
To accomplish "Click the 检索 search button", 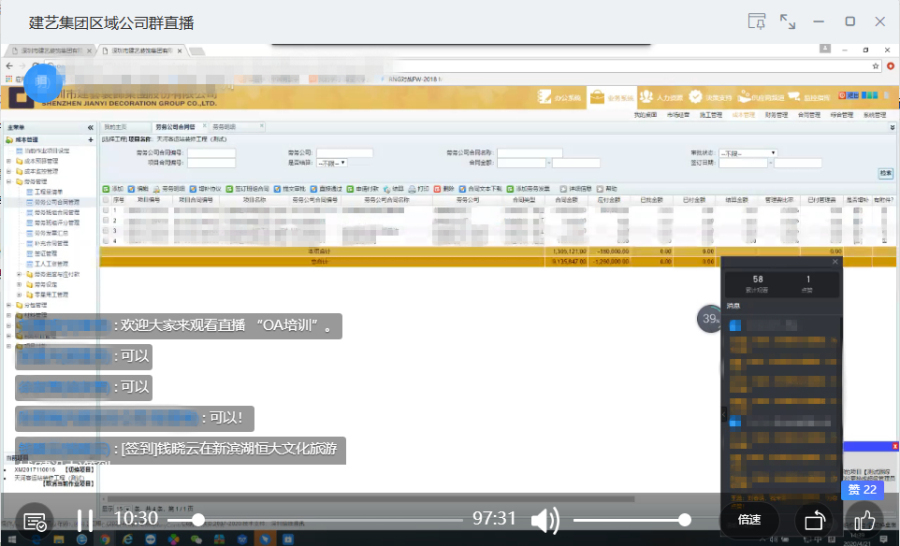I will pos(885,173).
